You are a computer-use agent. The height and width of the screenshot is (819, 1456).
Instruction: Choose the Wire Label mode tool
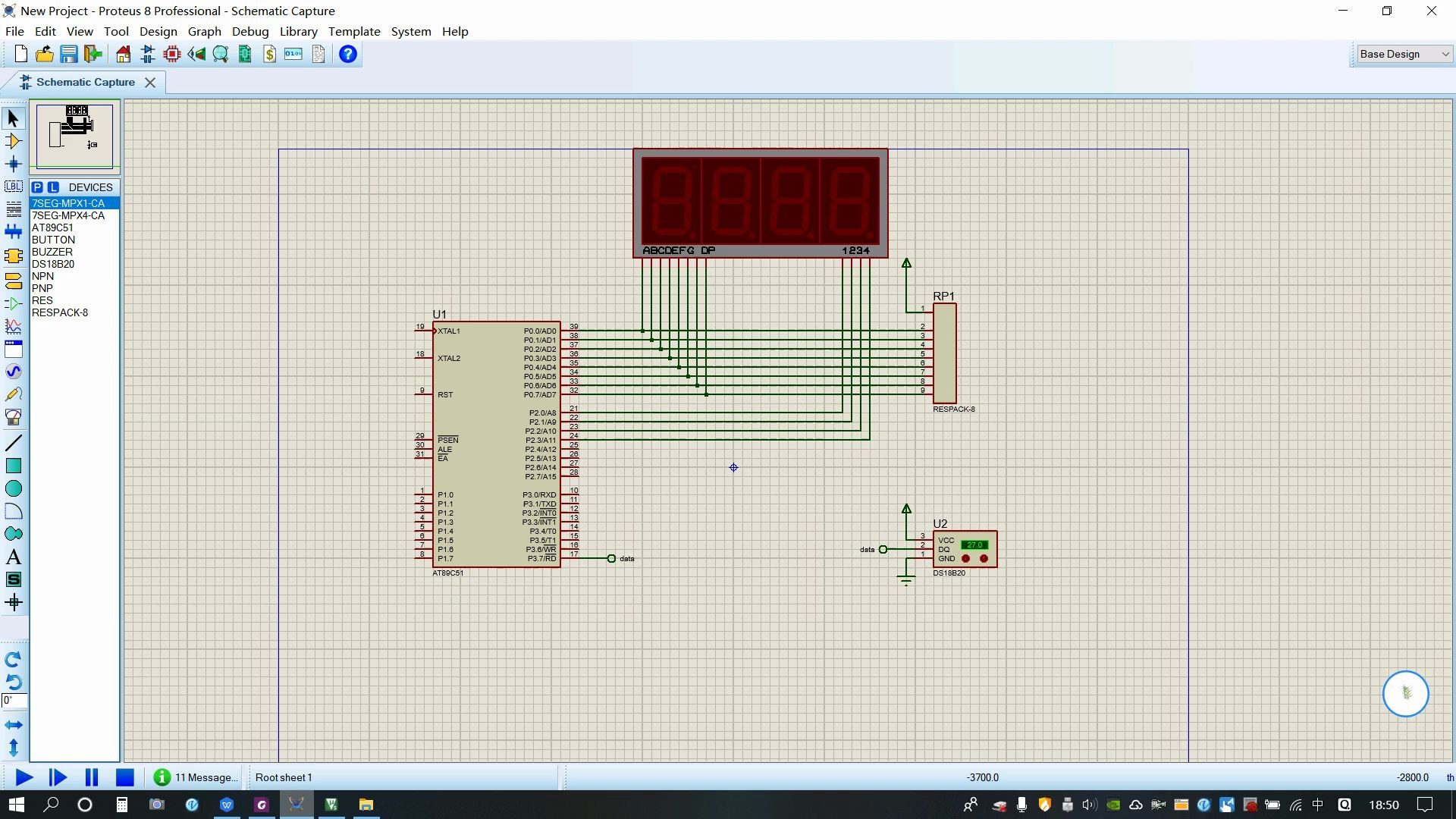point(13,187)
